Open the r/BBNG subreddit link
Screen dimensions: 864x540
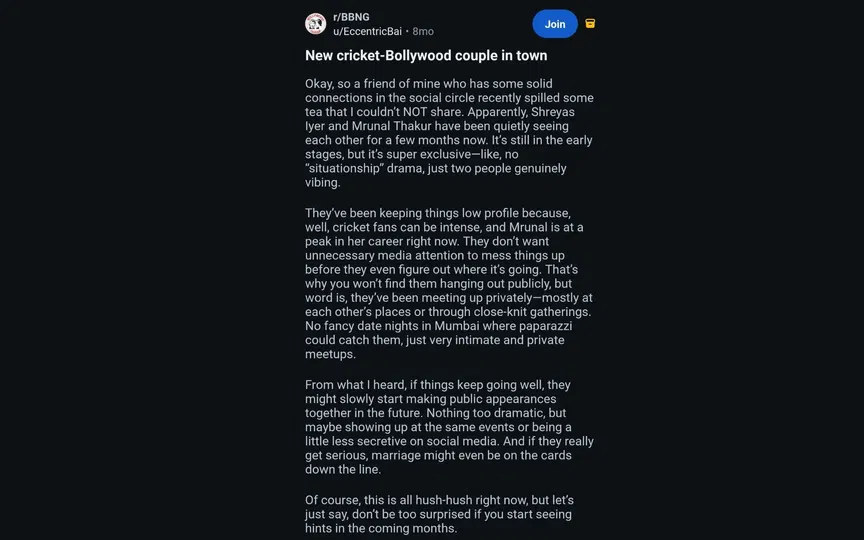[x=351, y=17]
